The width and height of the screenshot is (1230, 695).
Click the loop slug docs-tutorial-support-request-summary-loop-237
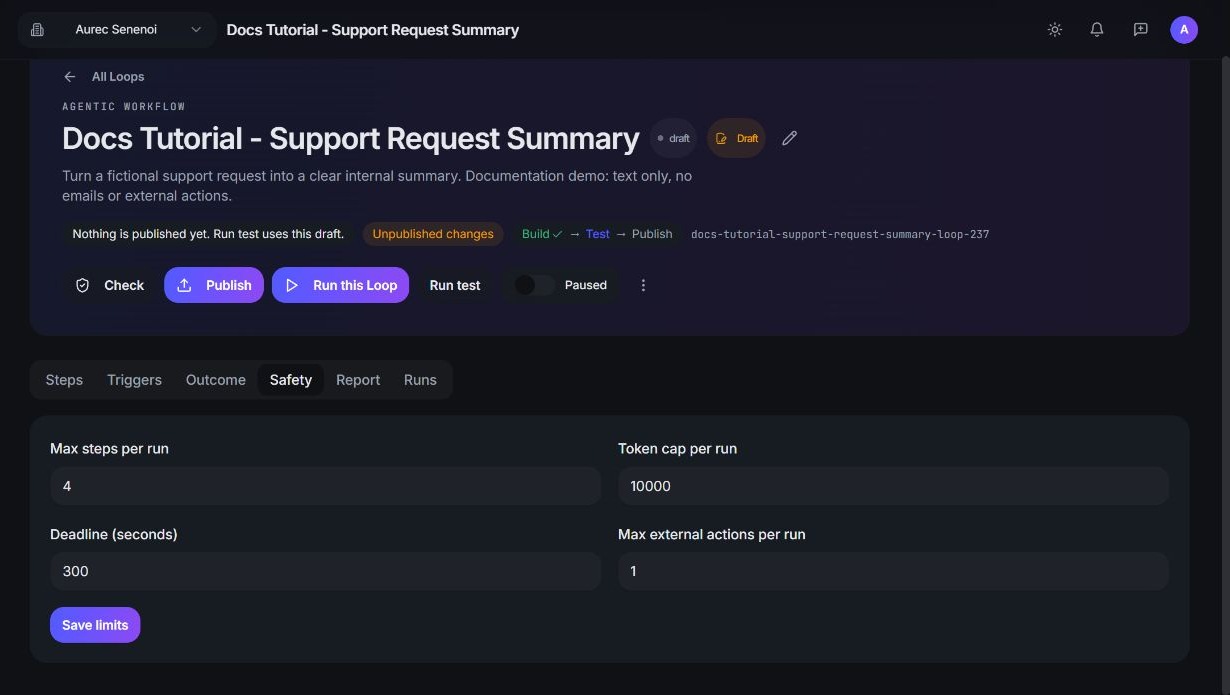840,234
